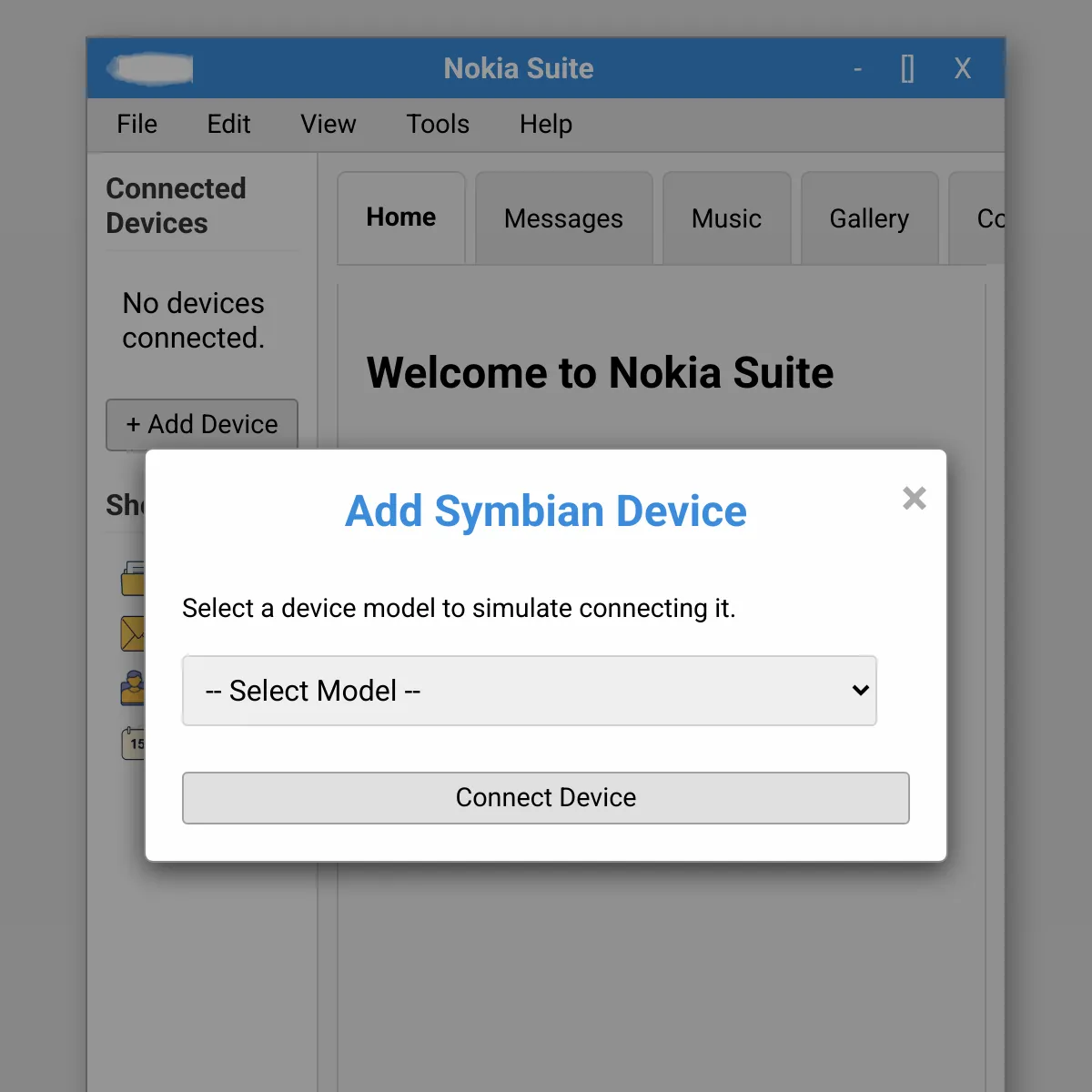Open the Edit menu
The width and height of the screenshot is (1092, 1092).
(x=228, y=124)
